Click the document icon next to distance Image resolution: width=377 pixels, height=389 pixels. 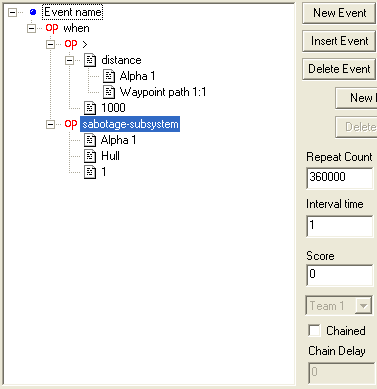pyautogui.click(x=90, y=60)
